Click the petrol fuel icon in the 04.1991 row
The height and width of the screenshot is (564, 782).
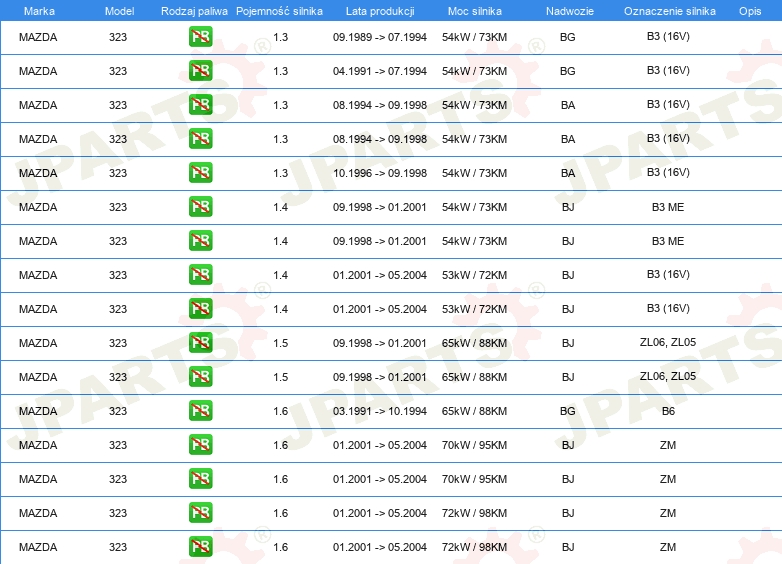(x=200, y=71)
